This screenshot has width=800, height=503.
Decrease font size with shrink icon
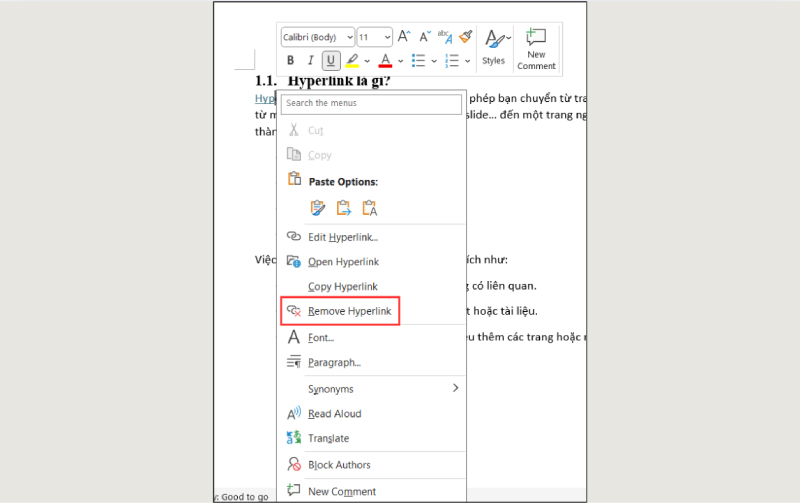424,37
